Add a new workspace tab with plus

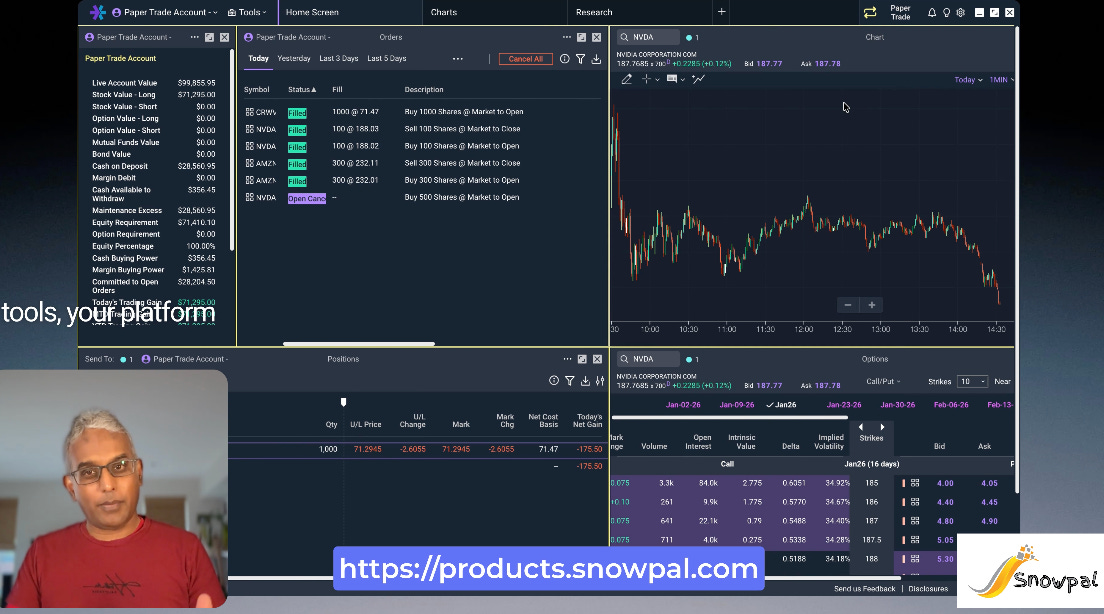point(722,12)
